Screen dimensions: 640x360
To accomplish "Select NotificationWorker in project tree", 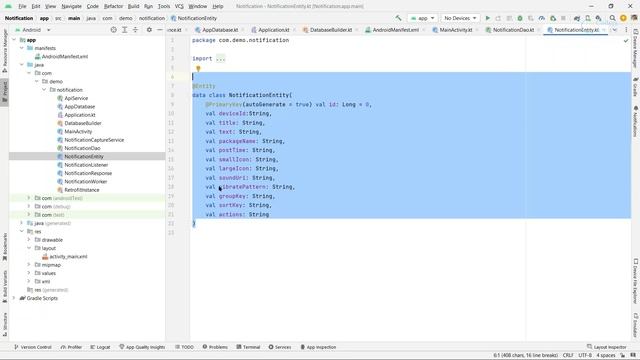I will [86, 181].
